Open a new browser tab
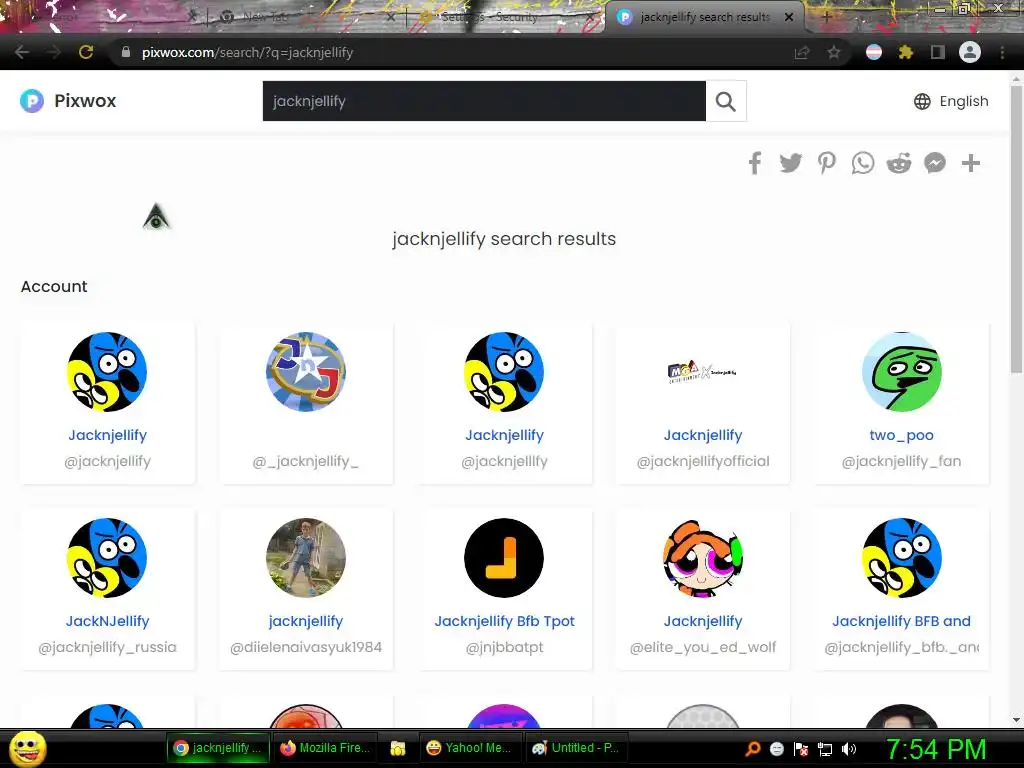The height and width of the screenshot is (768, 1024). 826,17
